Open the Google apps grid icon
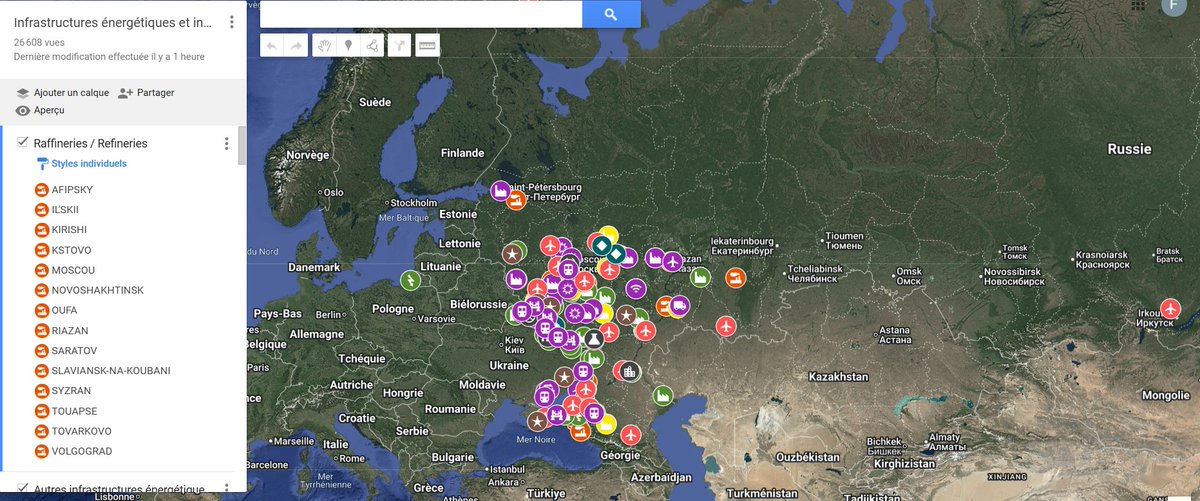Viewport: 1200px width, 501px height. (1136, 5)
